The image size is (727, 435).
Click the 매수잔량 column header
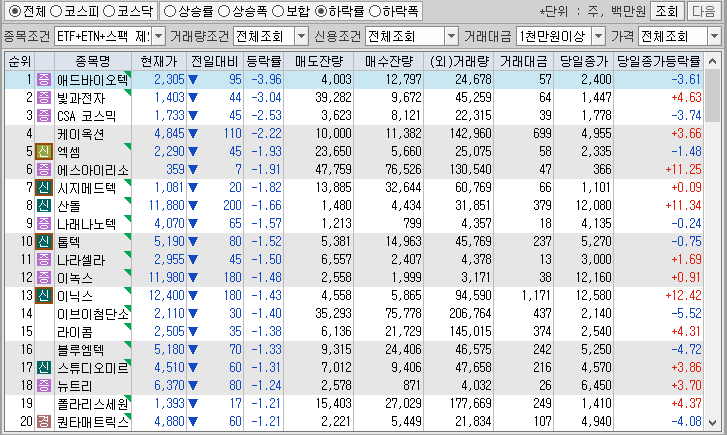pyautogui.click(x=389, y=61)
